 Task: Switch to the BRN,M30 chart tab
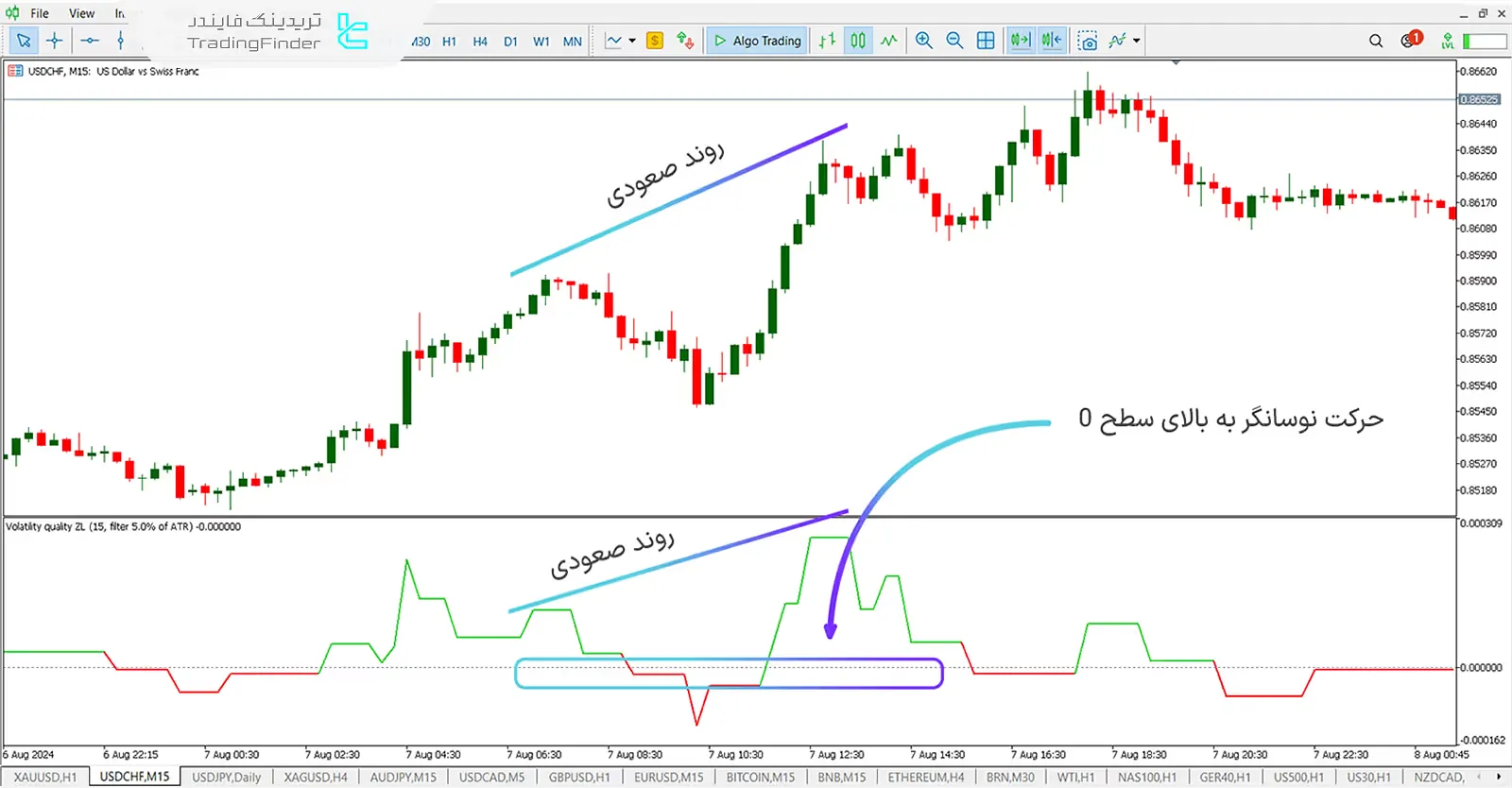point(1010,777)
